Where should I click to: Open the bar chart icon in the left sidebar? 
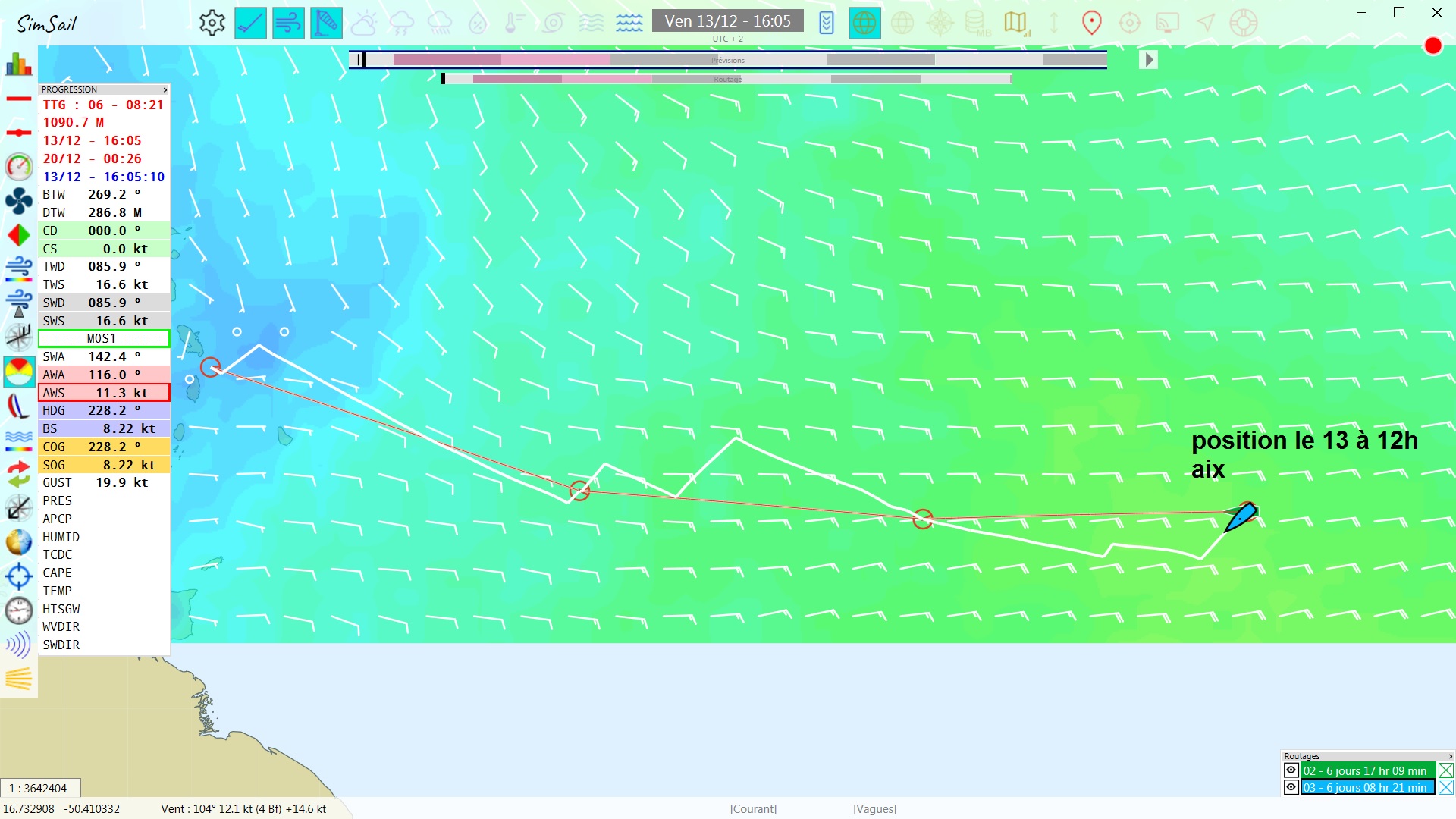click(x=18, y=64)
